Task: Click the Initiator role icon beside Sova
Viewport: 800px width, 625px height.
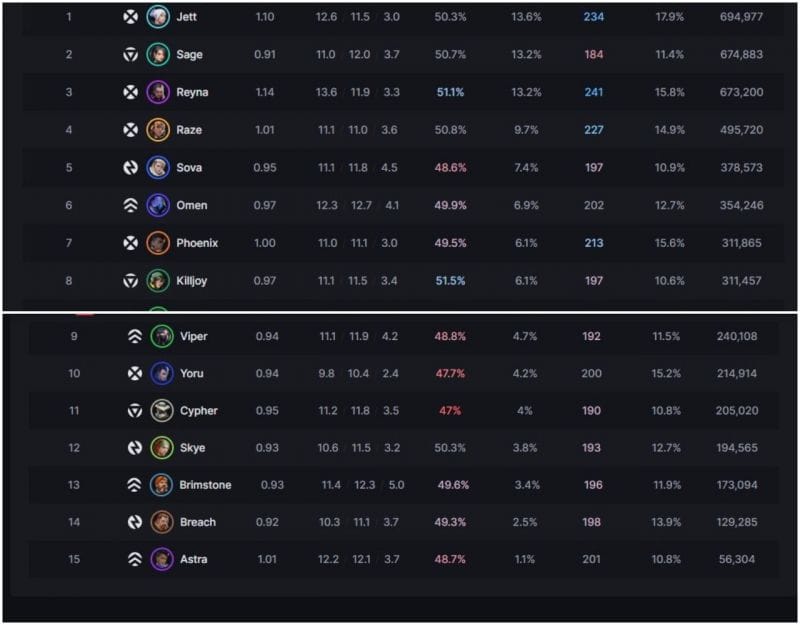Action: pyautogui.click(x=130, y=168)
